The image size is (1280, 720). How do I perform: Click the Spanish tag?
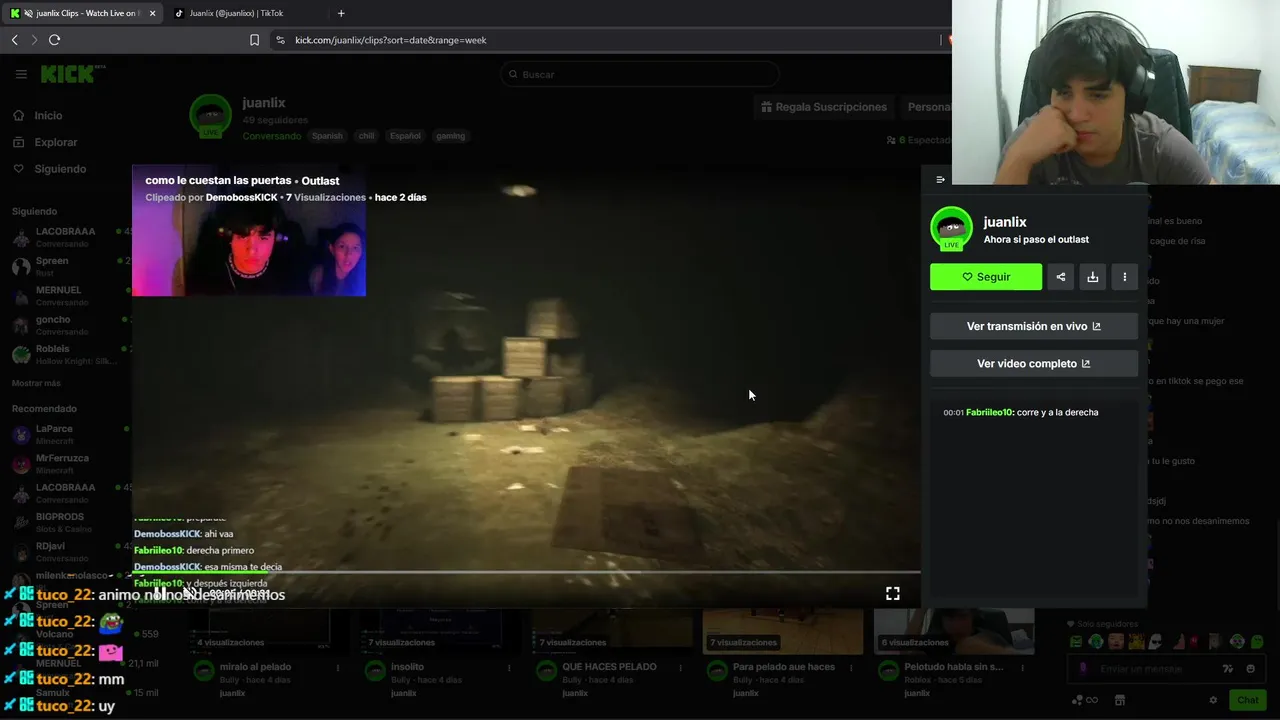click(x=327, y=136)
